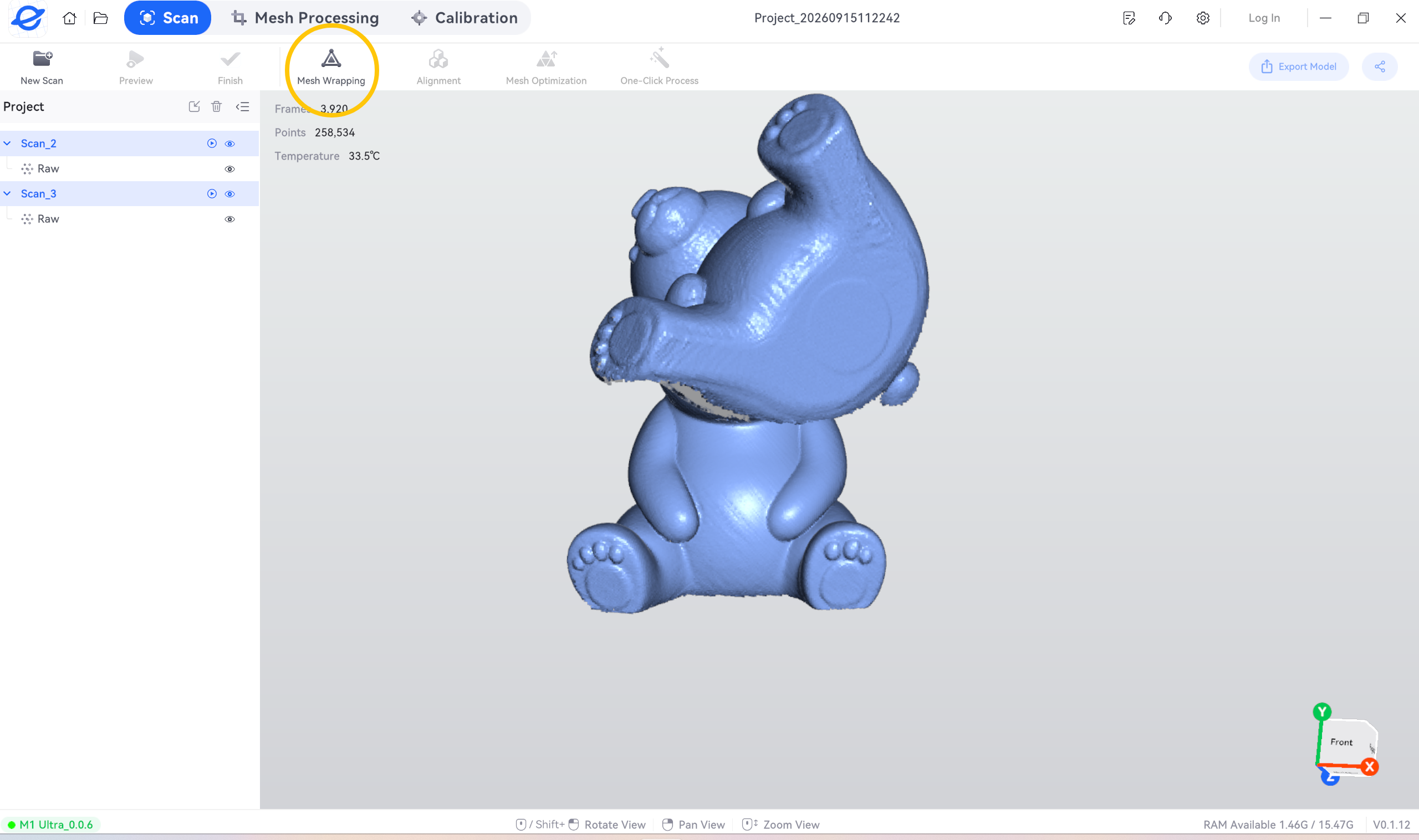Screen dimensions: 1419x840
Task: Go to the Home screen icon
Action: click(x=70, y=18)
